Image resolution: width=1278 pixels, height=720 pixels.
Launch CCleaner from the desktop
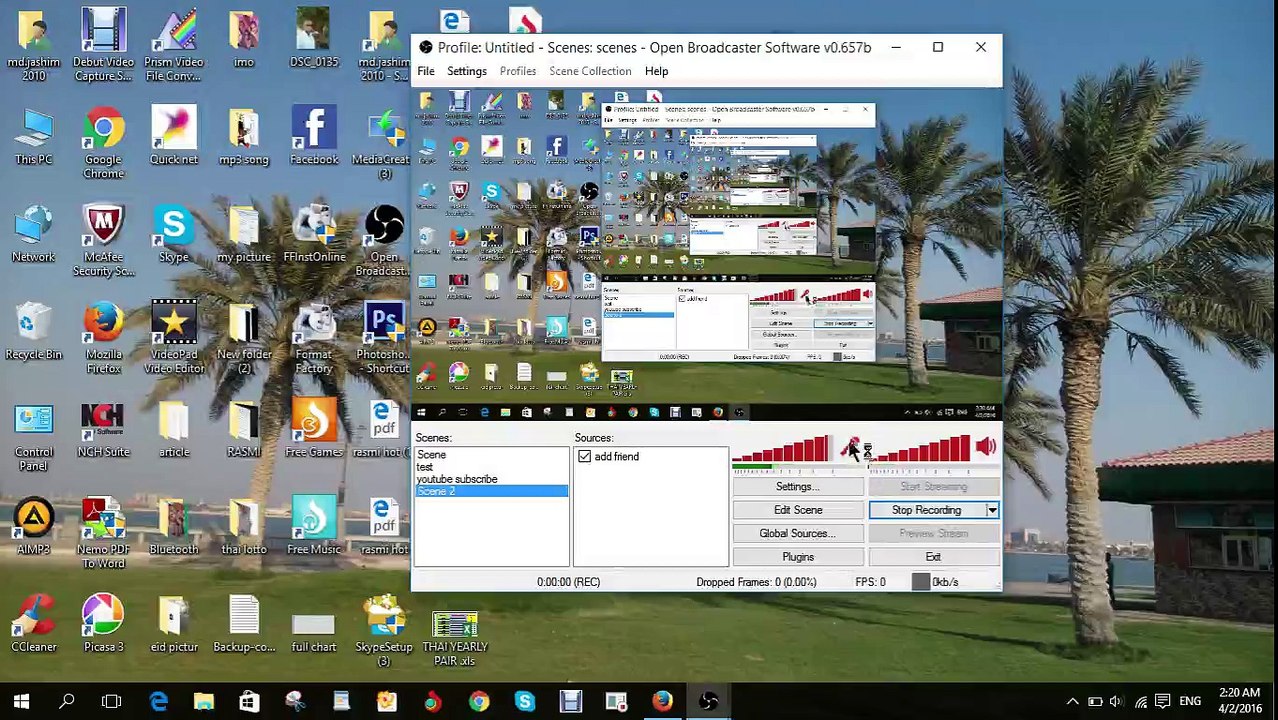pyautogui.click(x=33, y=622)
